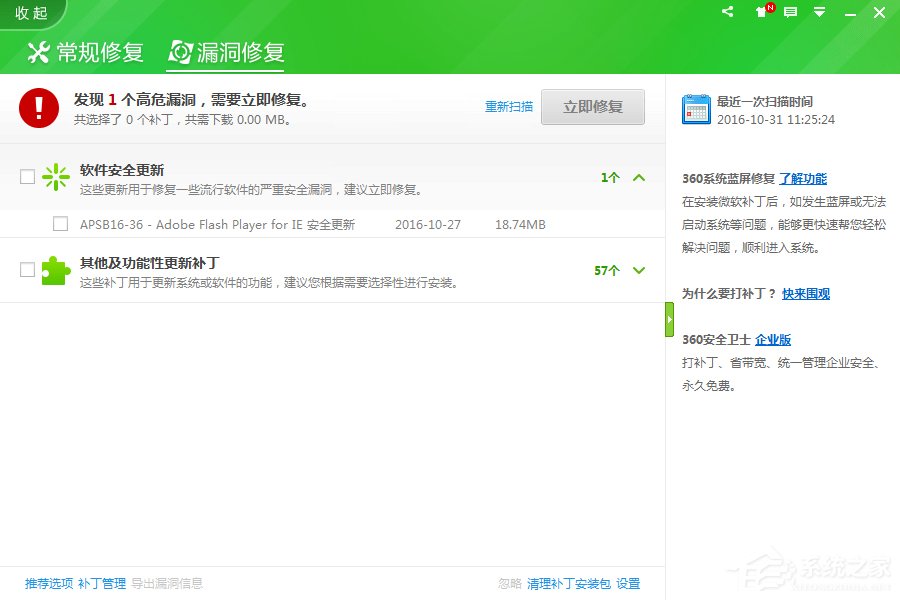Viewport: 900px width, 600px height.
Task: Click the 重新扫描 link to rescan
Action: 509,106
